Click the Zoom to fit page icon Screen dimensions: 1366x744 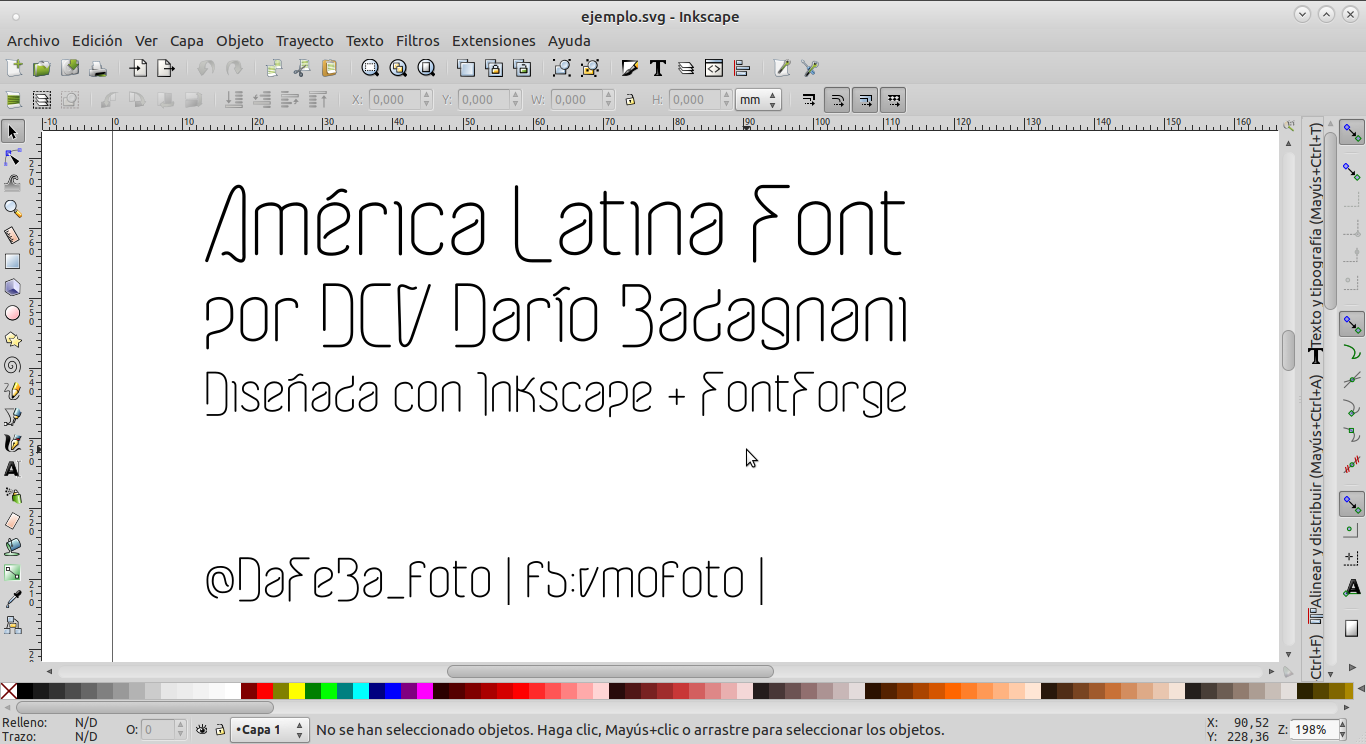pos(426,68)
